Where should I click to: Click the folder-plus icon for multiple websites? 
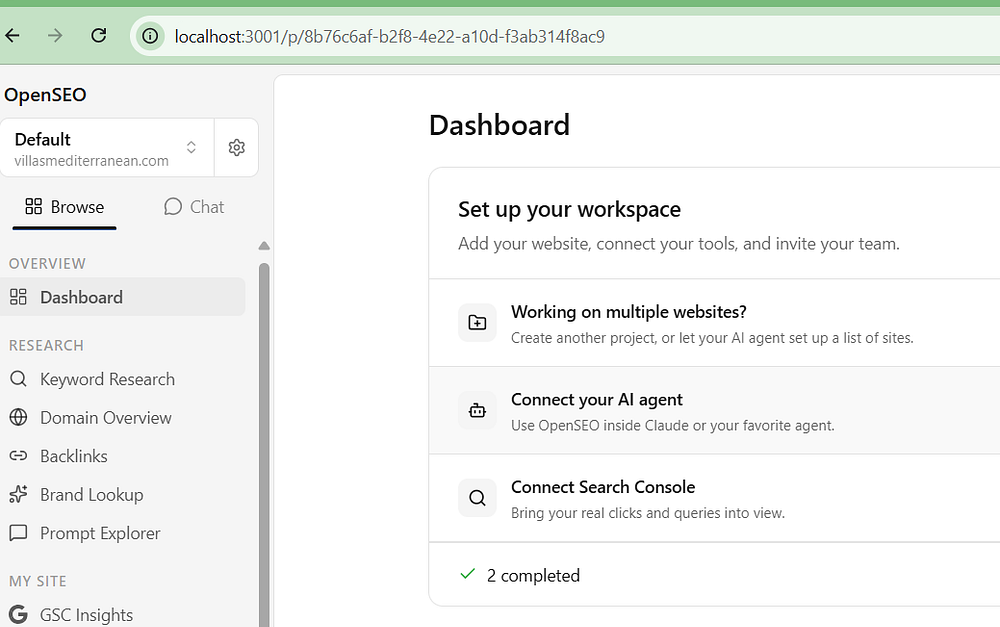[477, 323]
